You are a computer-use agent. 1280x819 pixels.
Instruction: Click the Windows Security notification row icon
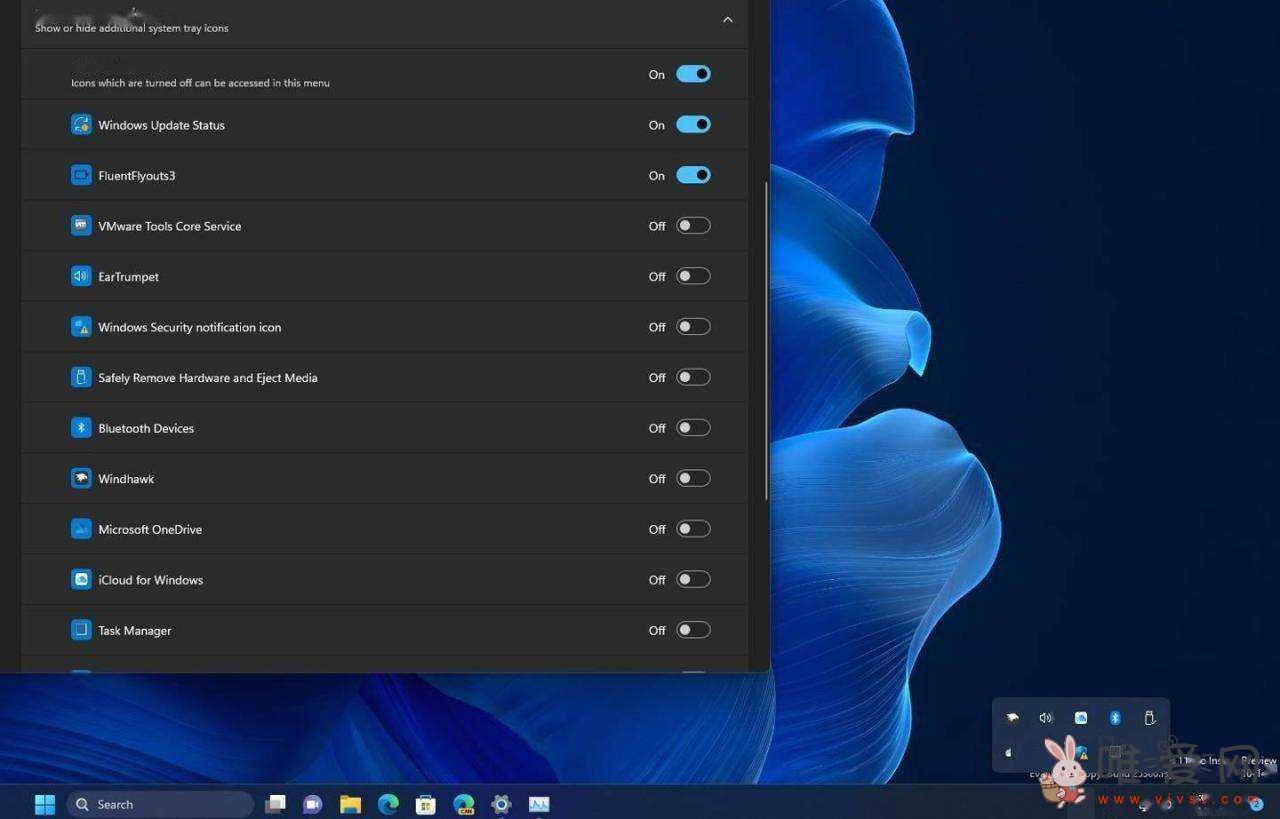click(81, 327)
